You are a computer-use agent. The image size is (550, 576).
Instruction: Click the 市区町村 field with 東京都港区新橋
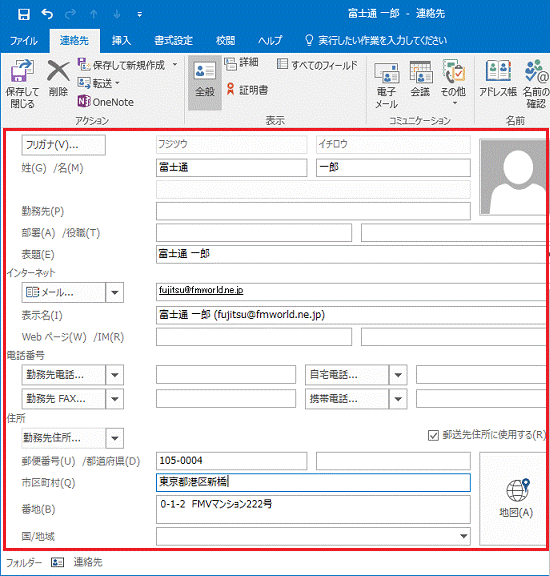(x=313, y=482)
